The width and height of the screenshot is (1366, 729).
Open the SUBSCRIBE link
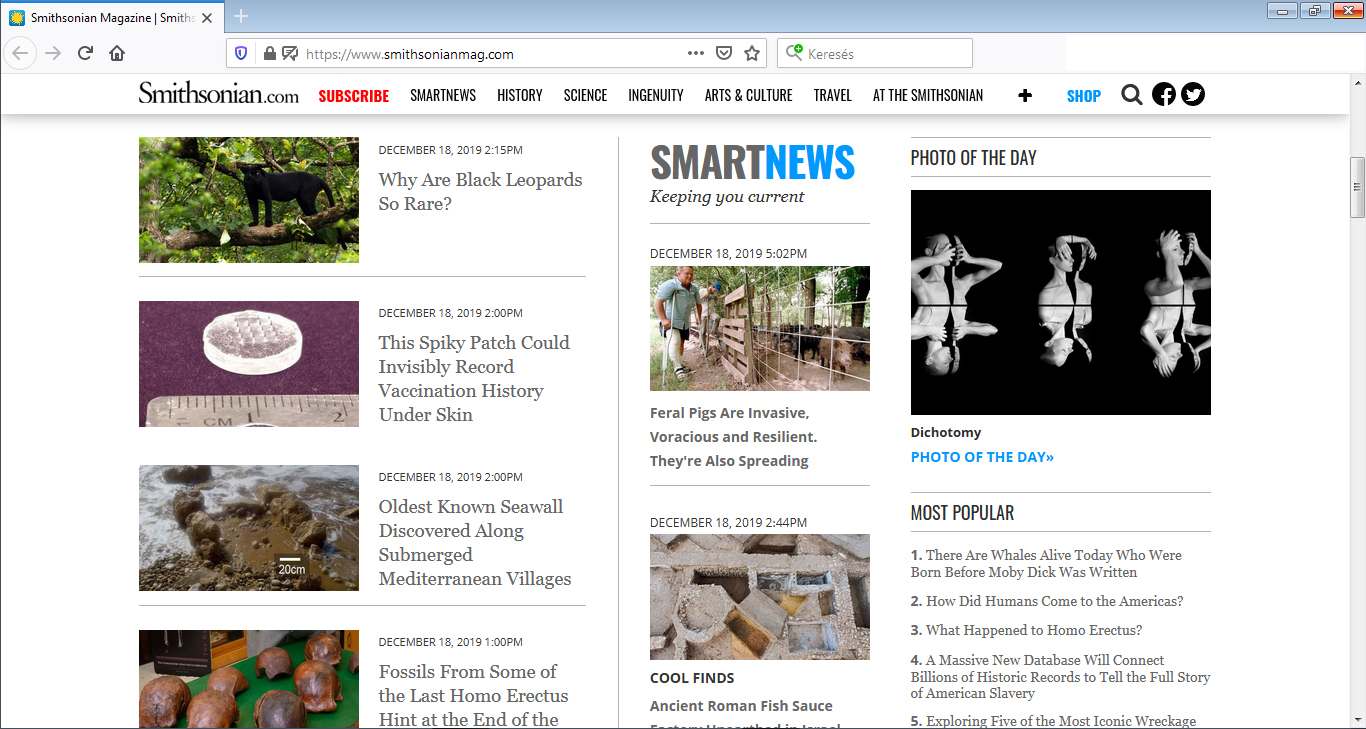click(354, 96)
